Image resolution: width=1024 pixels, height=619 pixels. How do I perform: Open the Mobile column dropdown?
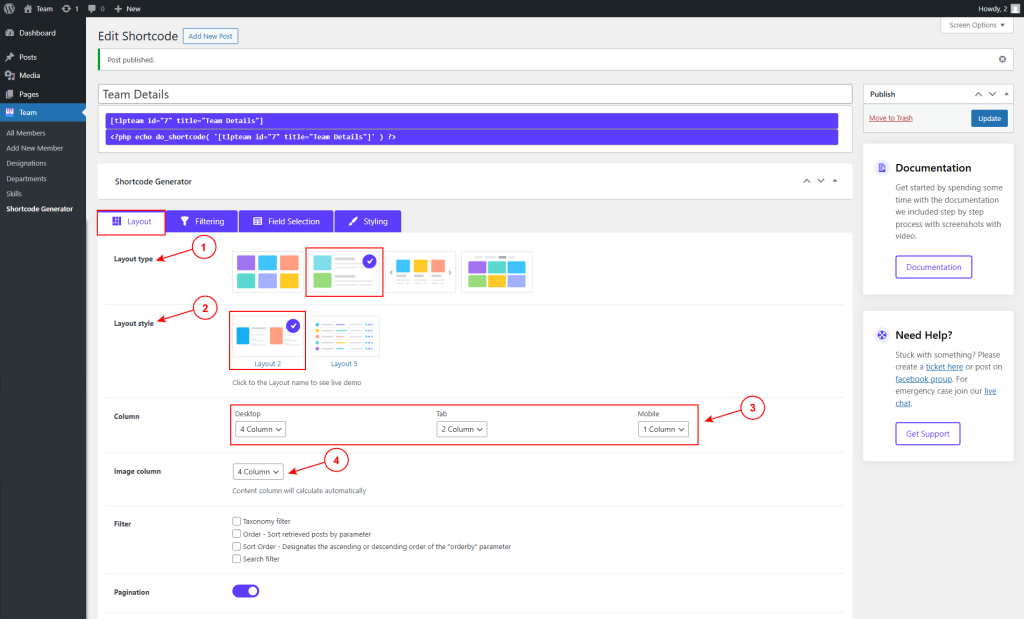tap(663, 429)
